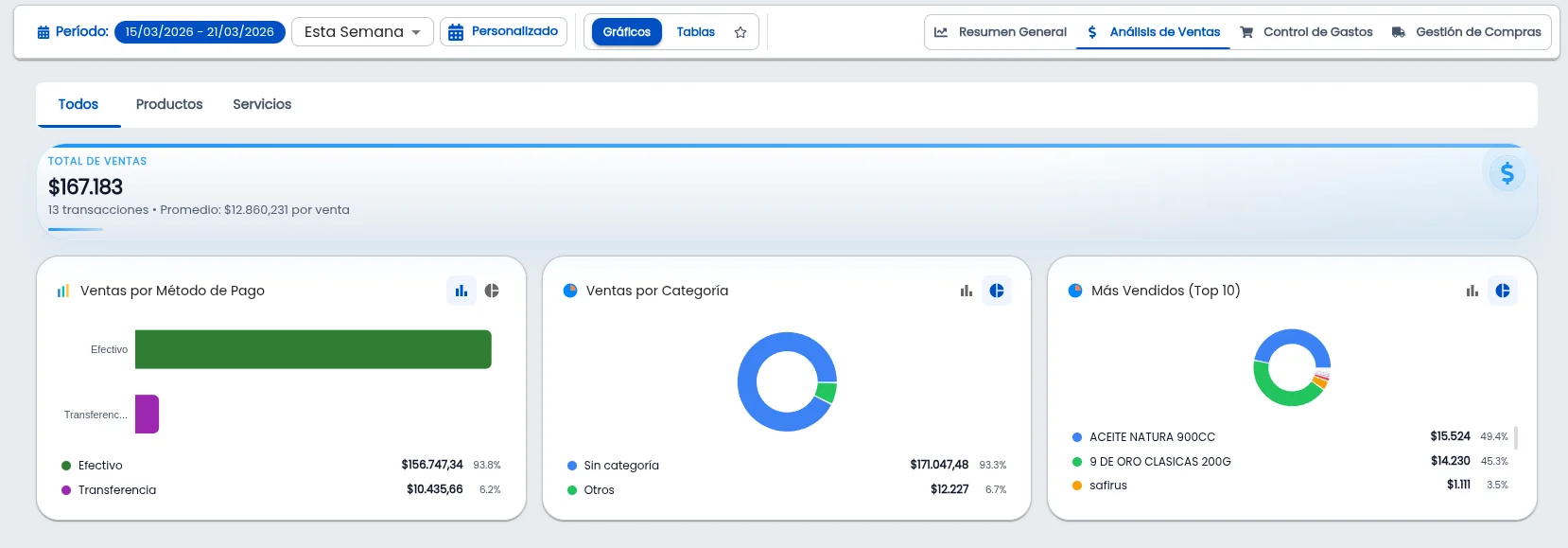Click the ACEITE NATURA 900CC row

point(1290,437)
